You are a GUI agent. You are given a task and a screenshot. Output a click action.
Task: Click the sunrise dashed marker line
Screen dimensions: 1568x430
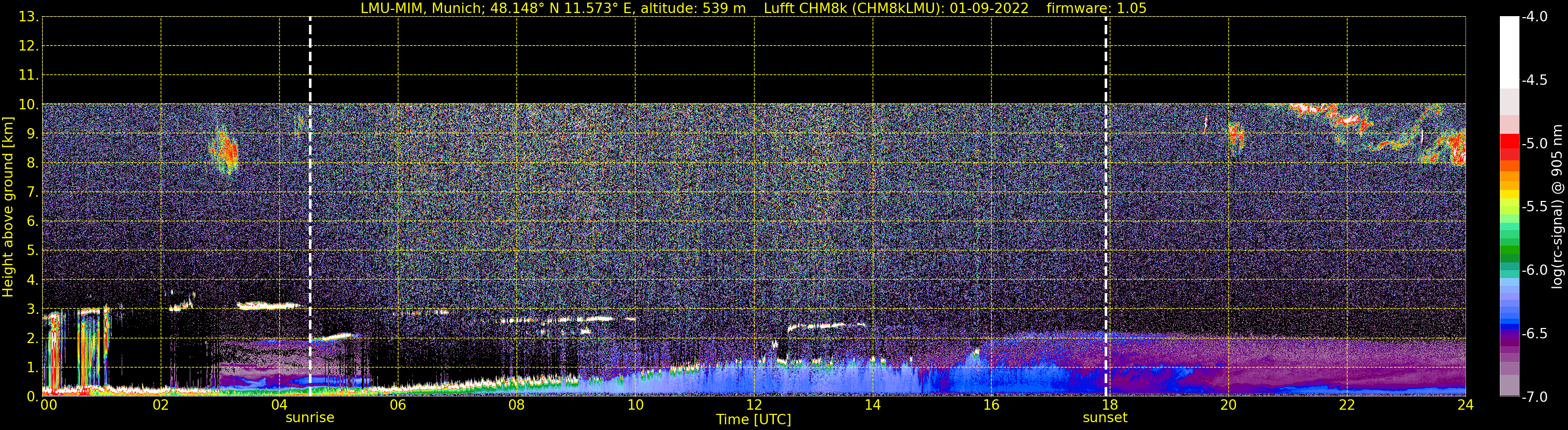pyautogui.click(x=310, y=207)
